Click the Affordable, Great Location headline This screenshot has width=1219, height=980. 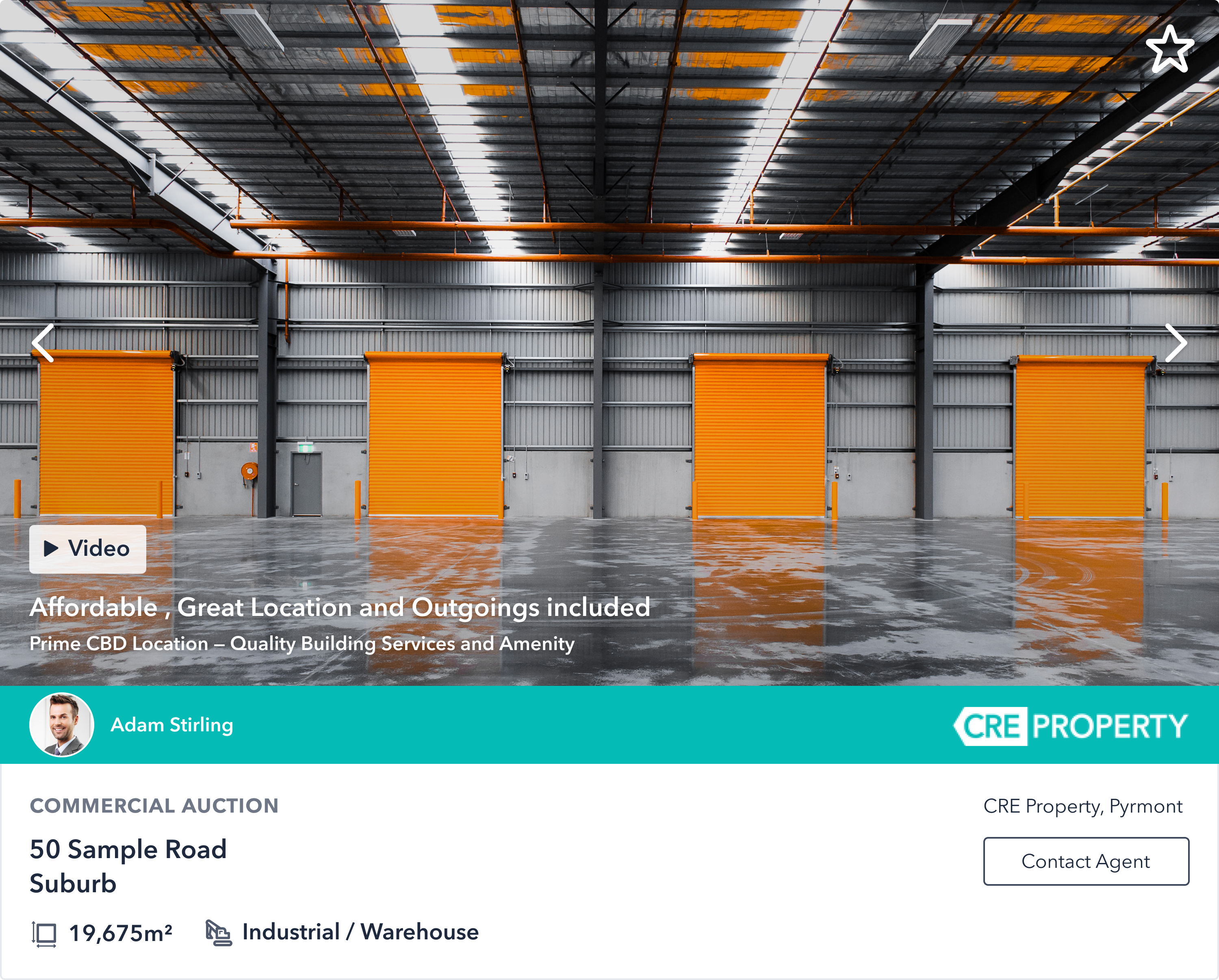point(339,607)
